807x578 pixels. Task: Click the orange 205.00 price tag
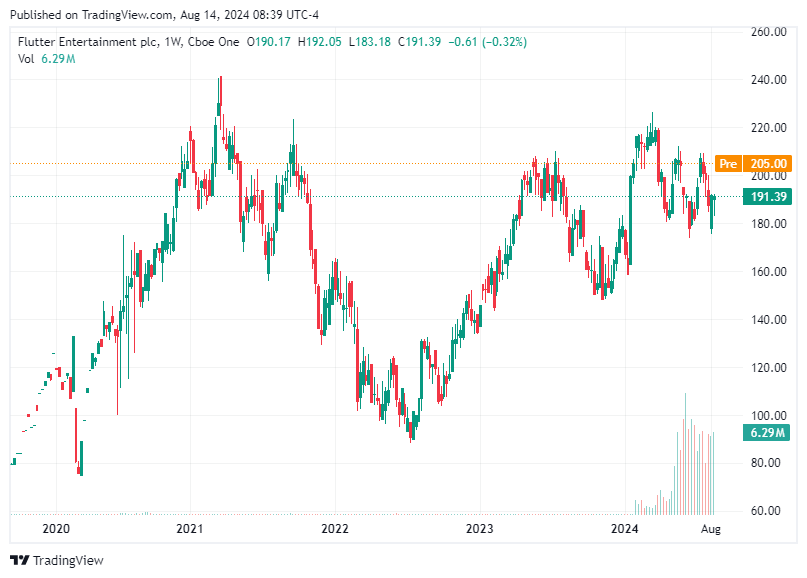[x=768, y=164]
